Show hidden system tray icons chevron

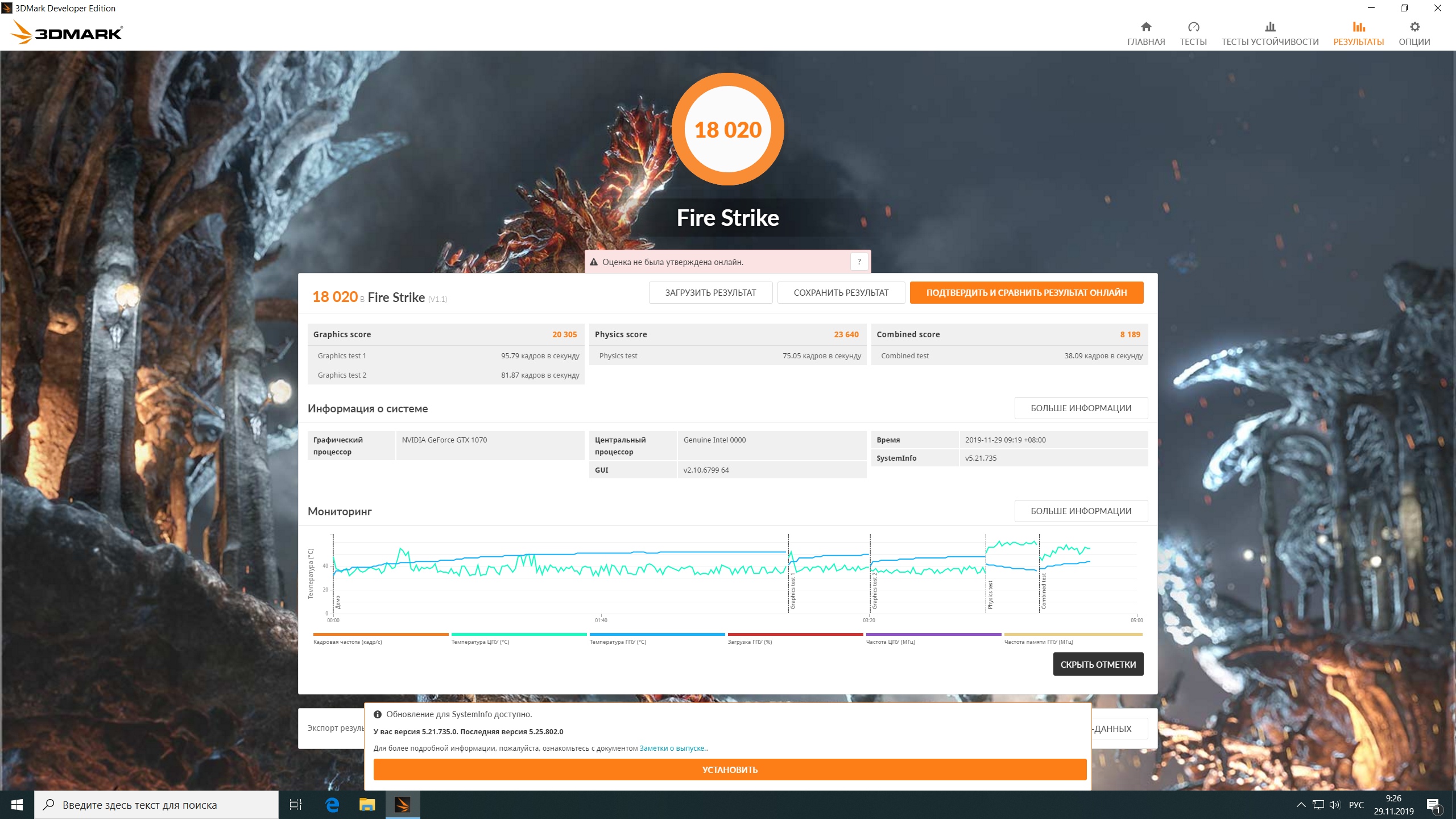[1301, 805]
